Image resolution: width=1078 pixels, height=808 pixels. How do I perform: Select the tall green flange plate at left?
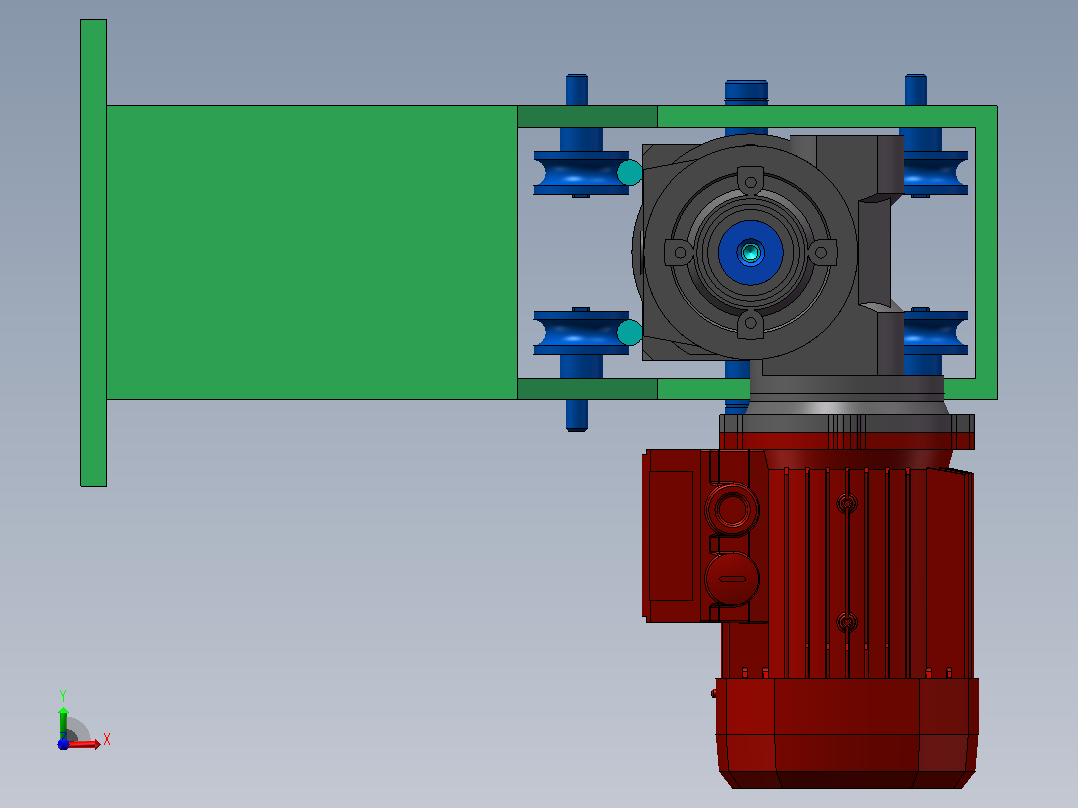[x=94, y=253]
